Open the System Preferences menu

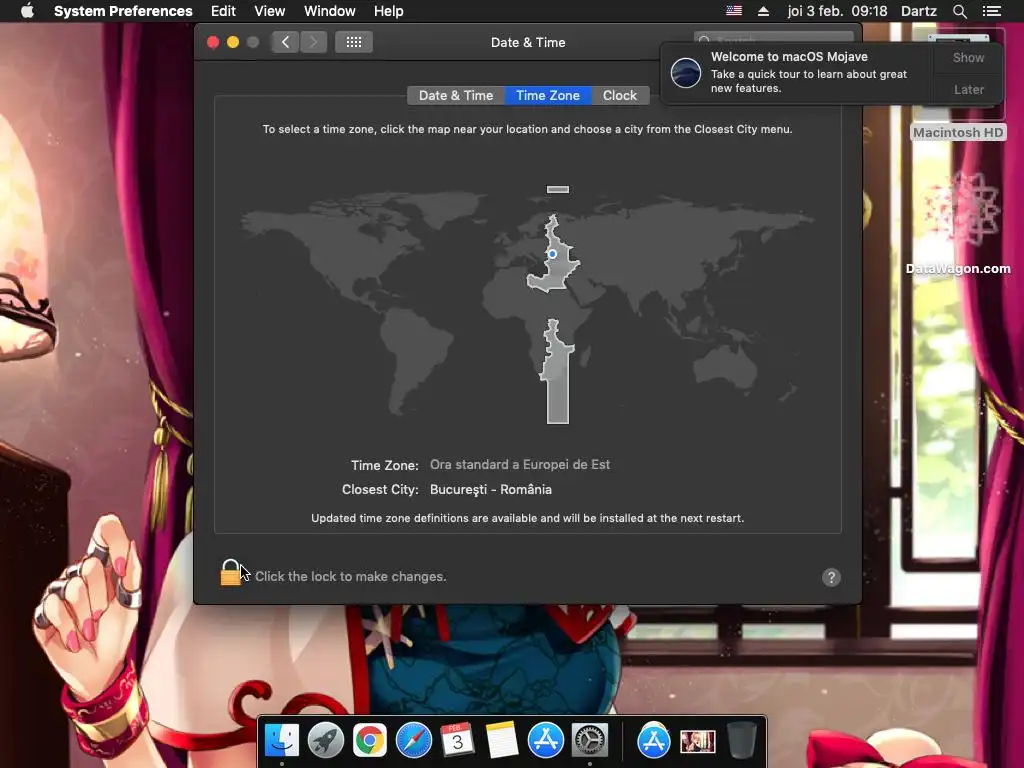click(x=123, y=11)
